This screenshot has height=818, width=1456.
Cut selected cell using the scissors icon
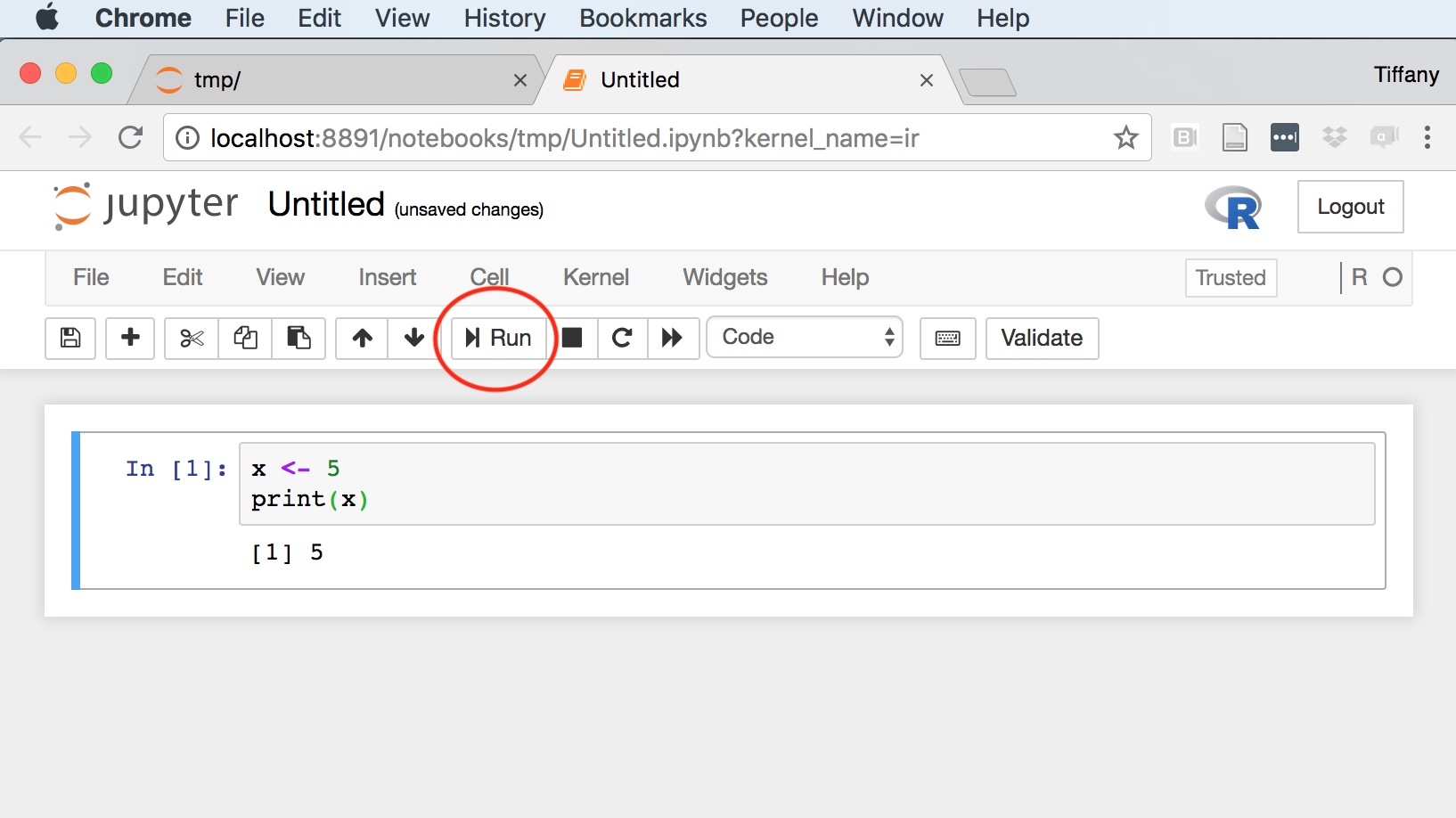tap(192, 338)
